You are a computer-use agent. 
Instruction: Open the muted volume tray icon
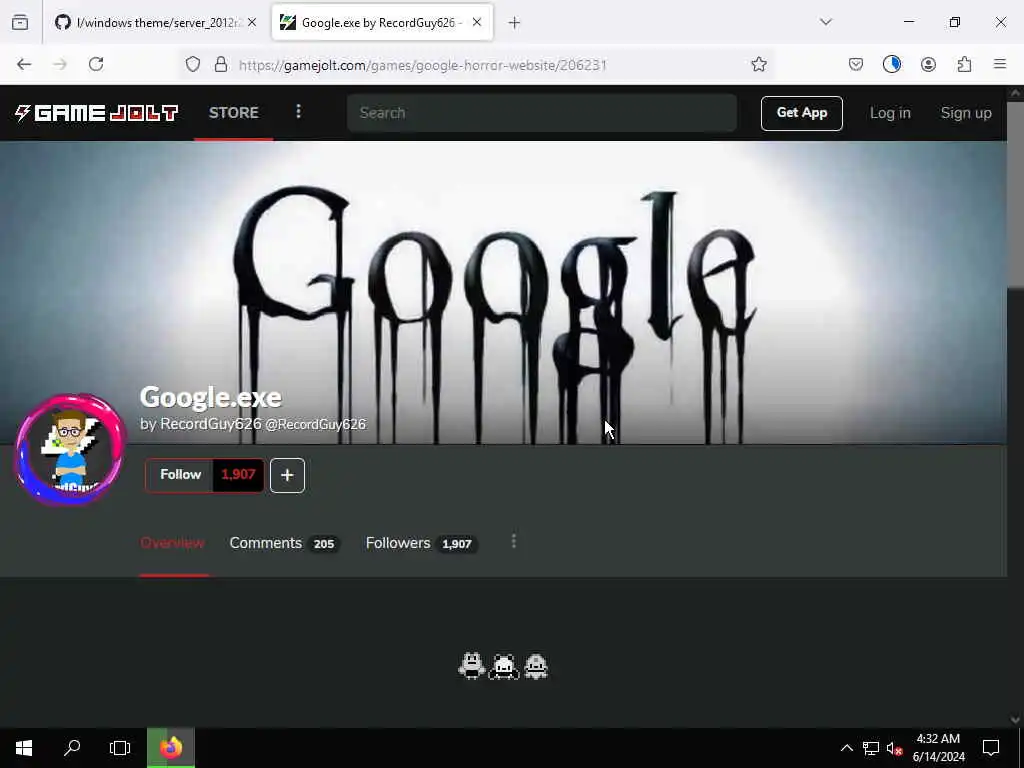pyautogui.click(x=894, y=748)
